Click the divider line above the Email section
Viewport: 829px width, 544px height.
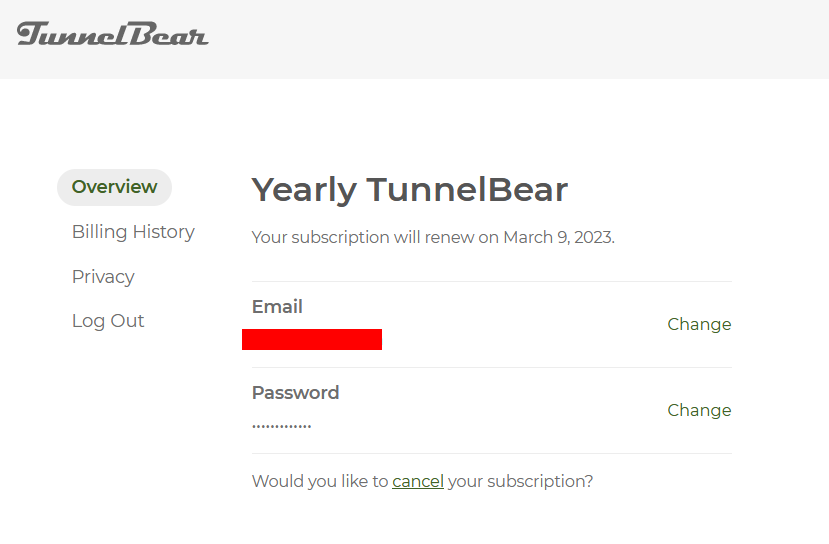(492, 281)
